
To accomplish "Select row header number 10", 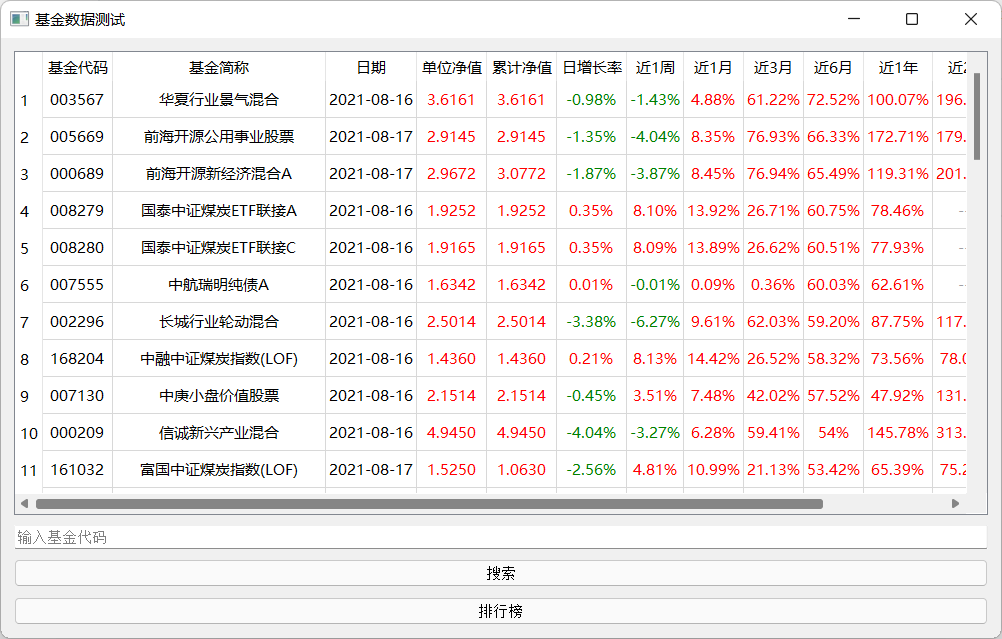I will pyautogui.click(x=28, y=433).
